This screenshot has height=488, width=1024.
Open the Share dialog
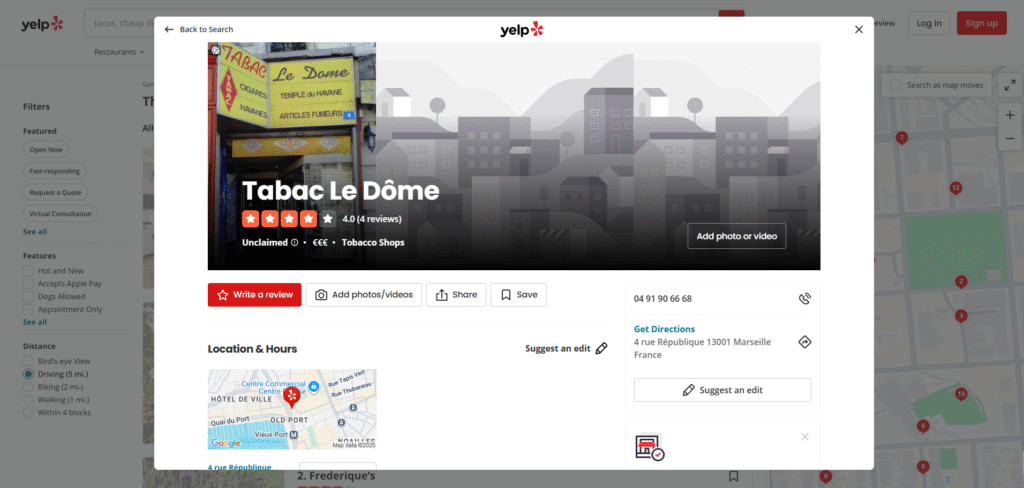click(456, 295)
